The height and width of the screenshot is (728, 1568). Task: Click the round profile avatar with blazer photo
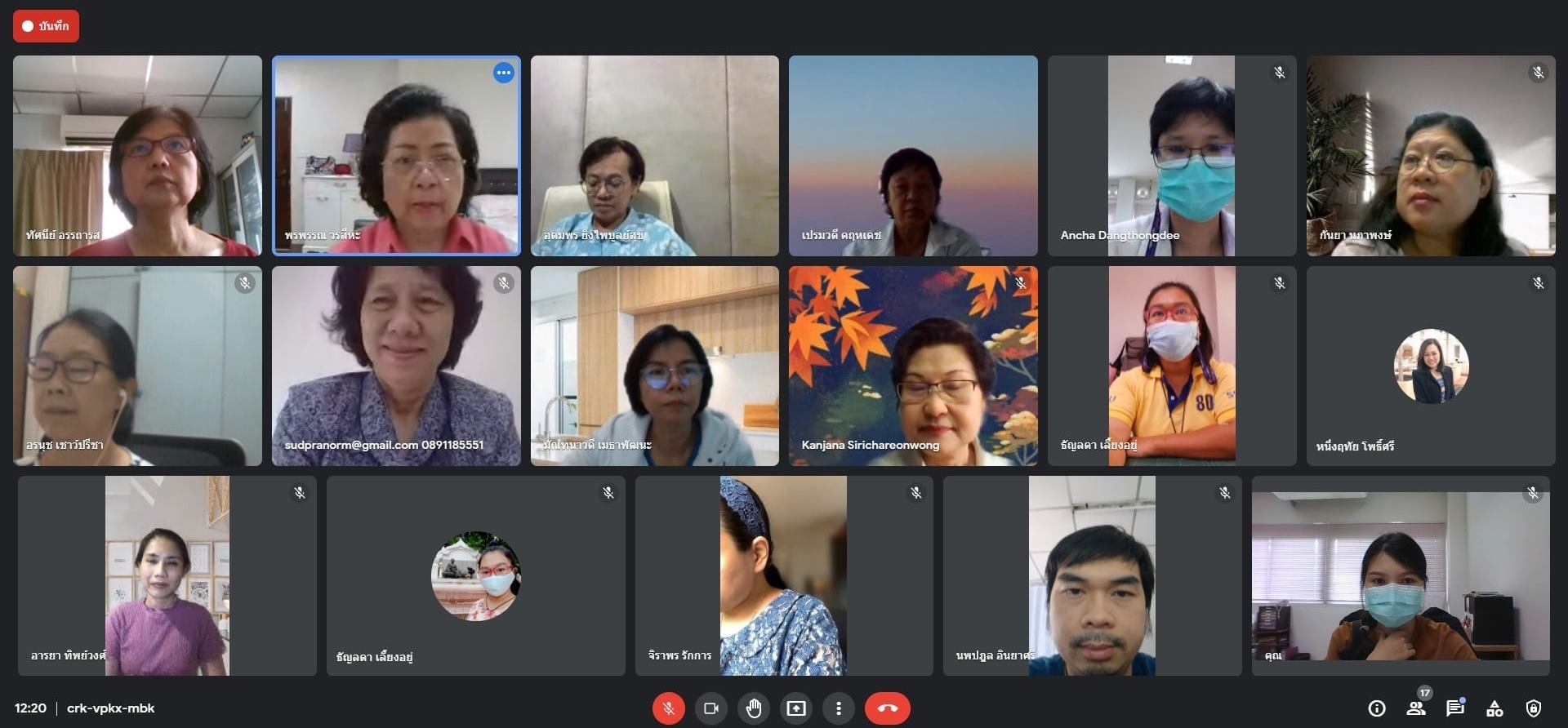pyautogui.click(x=1431, y=366)
